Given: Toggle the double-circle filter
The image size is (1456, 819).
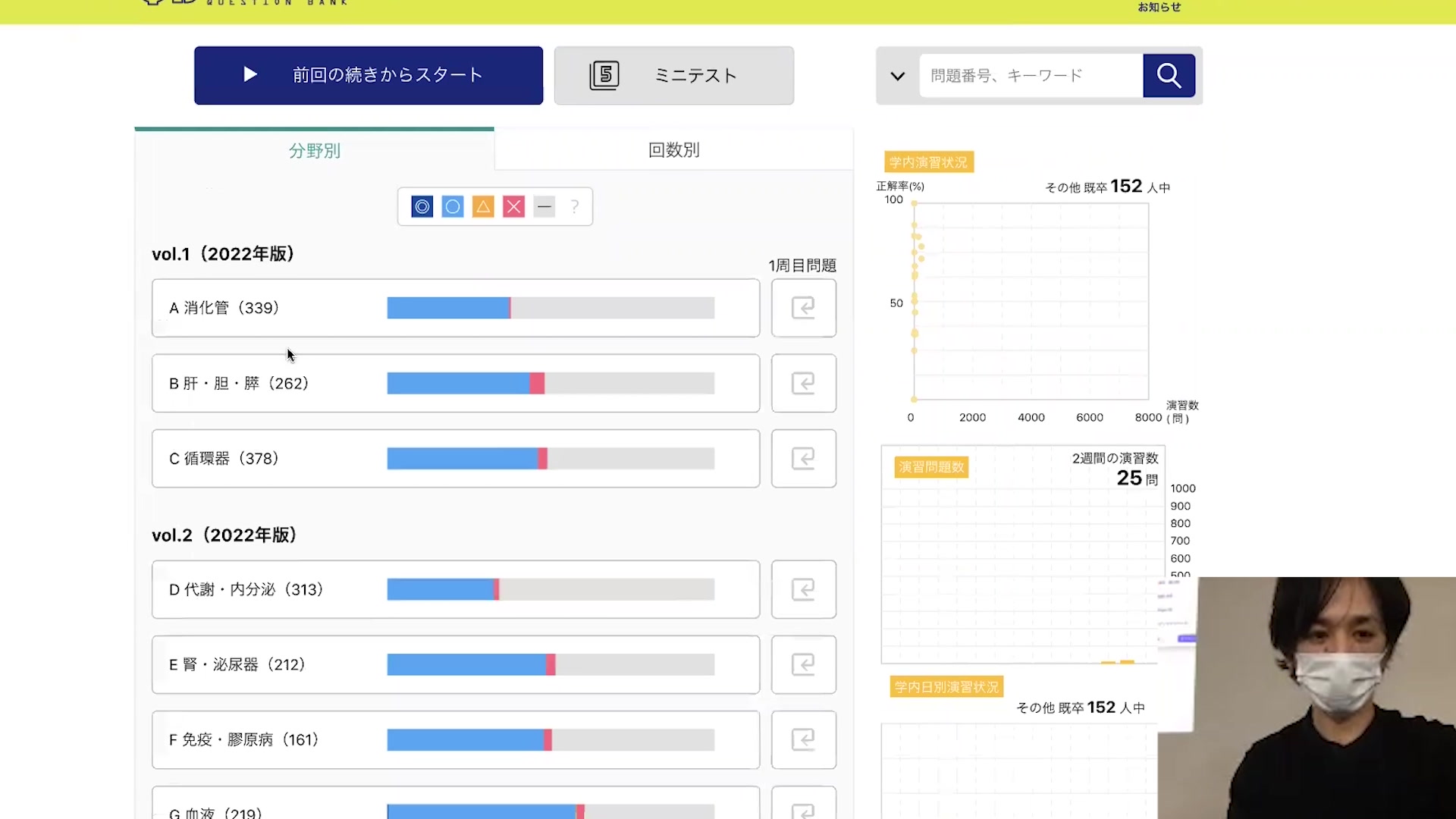Looking at the screenshot, I should tap(422, 206).
